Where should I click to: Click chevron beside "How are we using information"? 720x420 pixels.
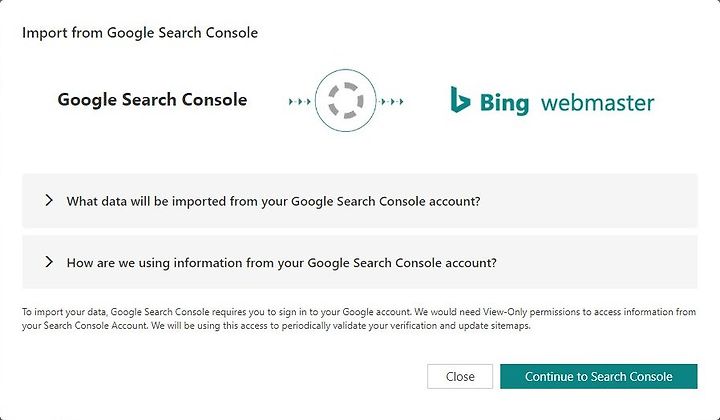pyautogui.click(x=49, y=262)
